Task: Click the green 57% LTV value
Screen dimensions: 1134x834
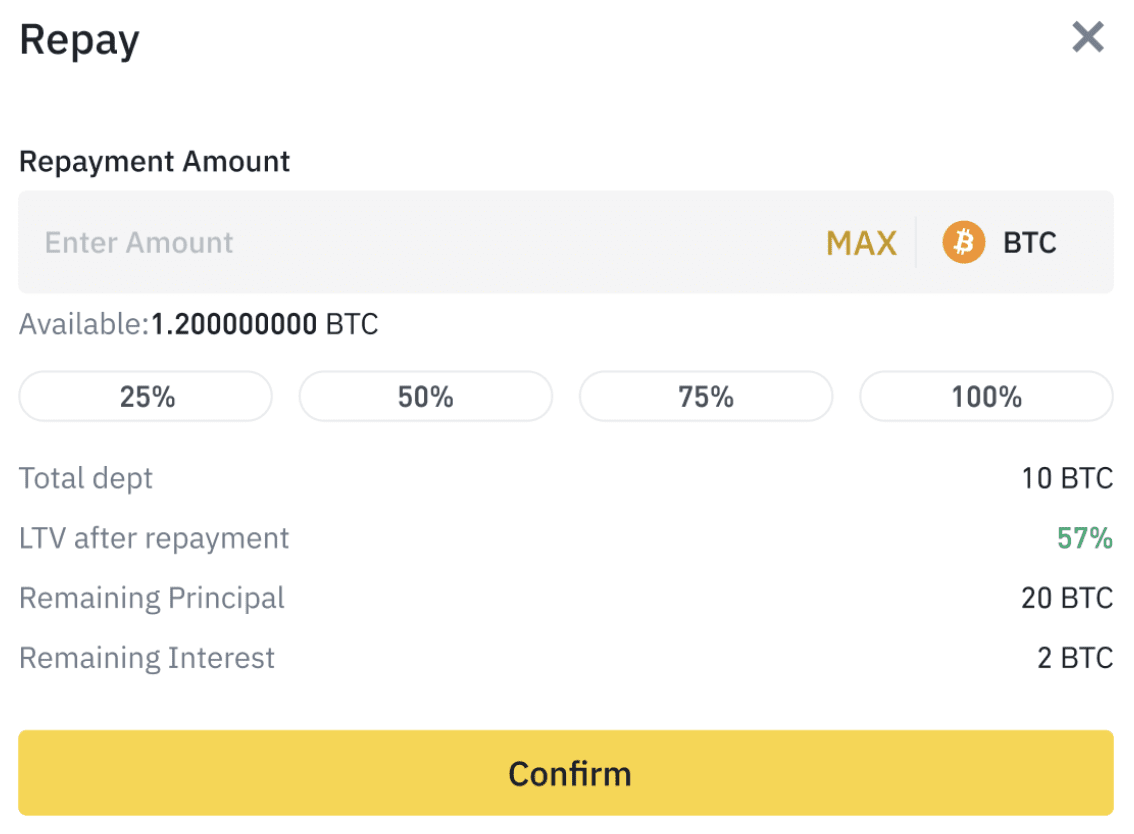Action: (x=1085, y=538)
